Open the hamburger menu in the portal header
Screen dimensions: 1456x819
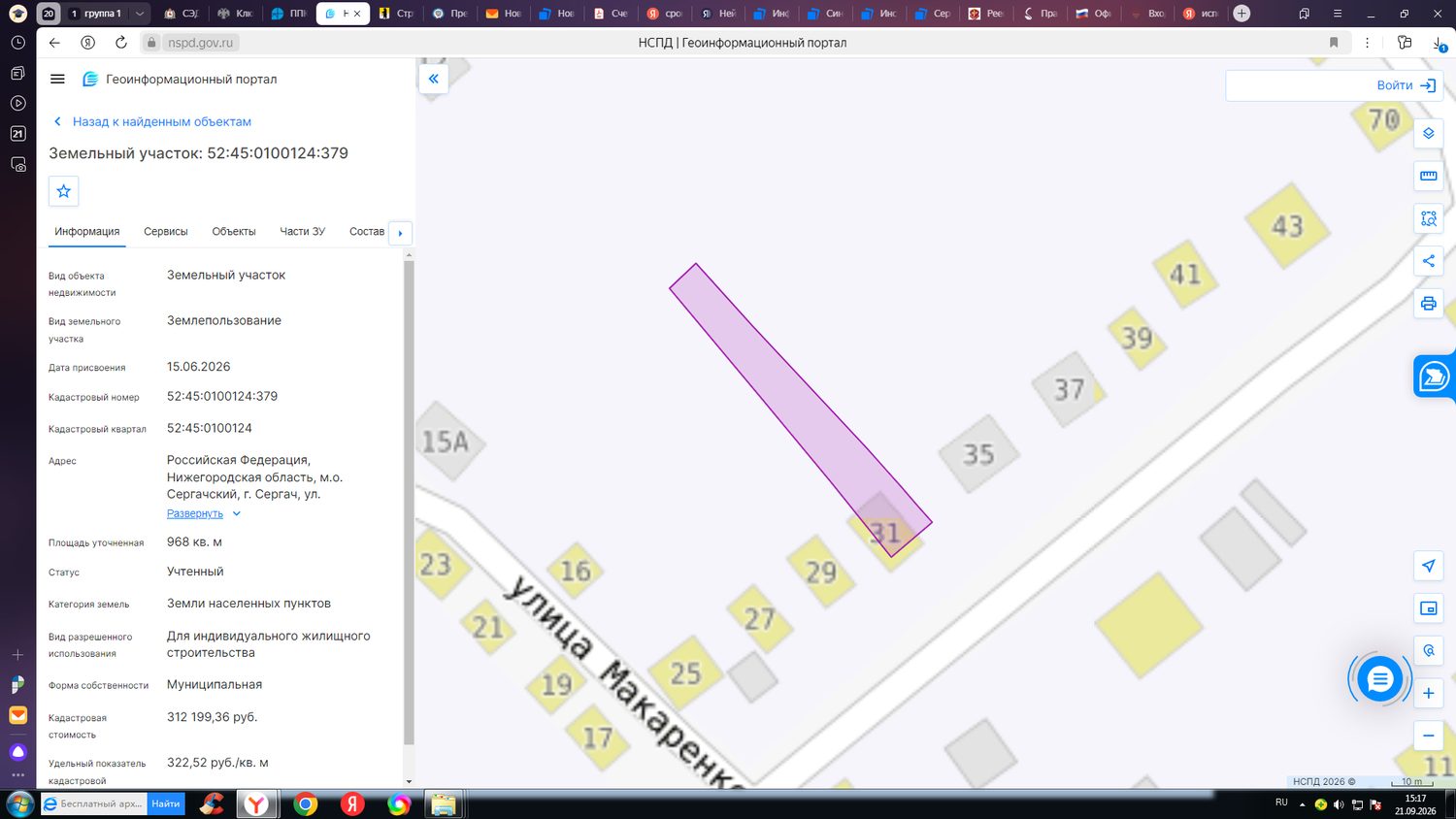[x=57, y=80]
